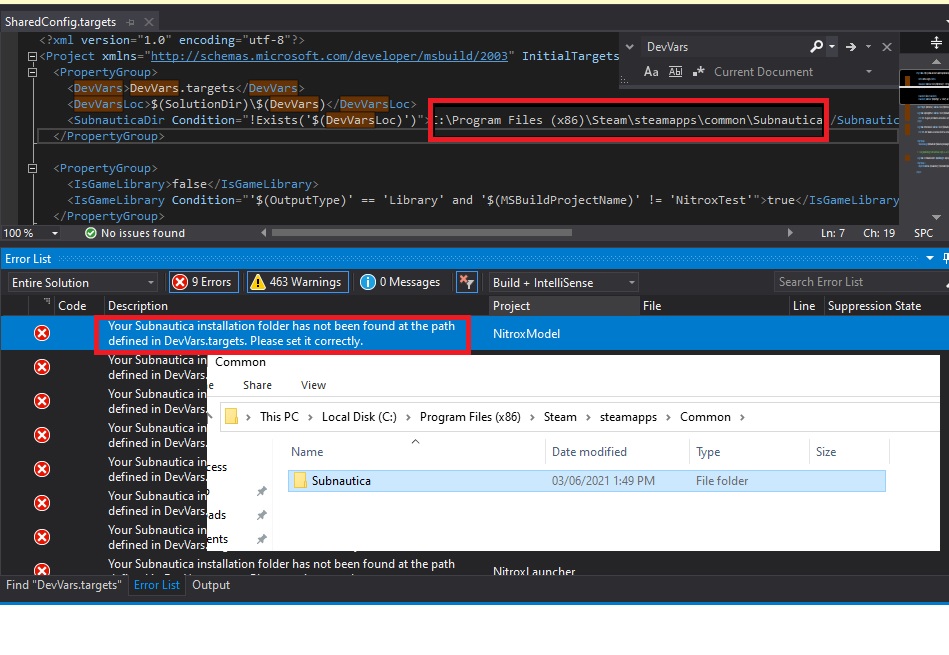The height and width of the screenshot is (655, 949).
Task: Expand the replace toggle chevron in Find box
Action: click(629, 47)
